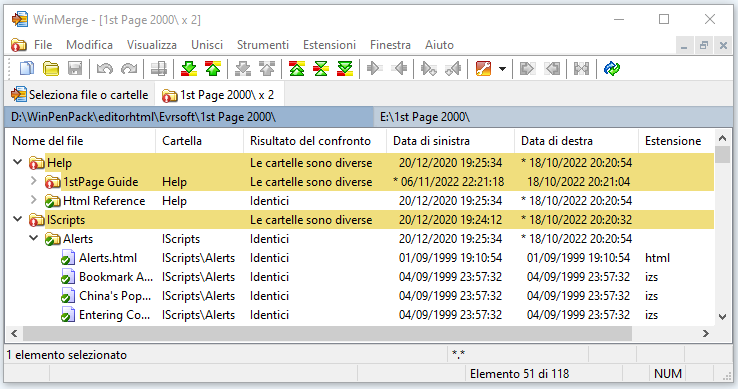This screenshot has width=738, height=389.
Task: Click the Undo arrow icon
Action: [x=104, y=69]
